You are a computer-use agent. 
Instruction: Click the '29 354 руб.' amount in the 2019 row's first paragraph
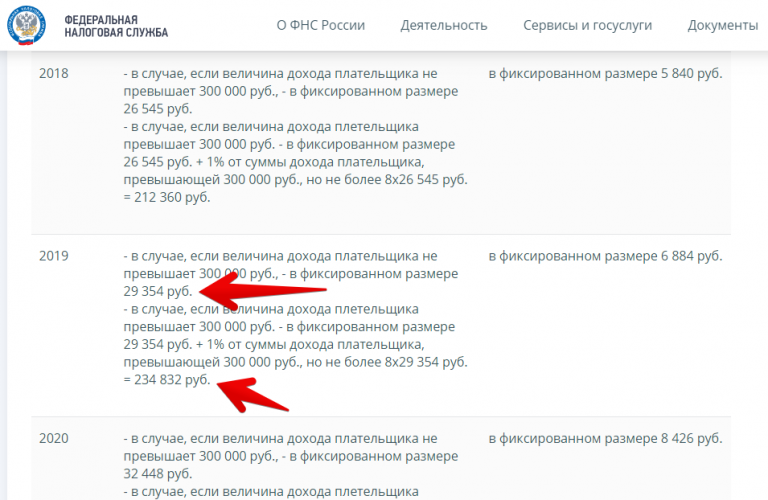coord(158,291)
